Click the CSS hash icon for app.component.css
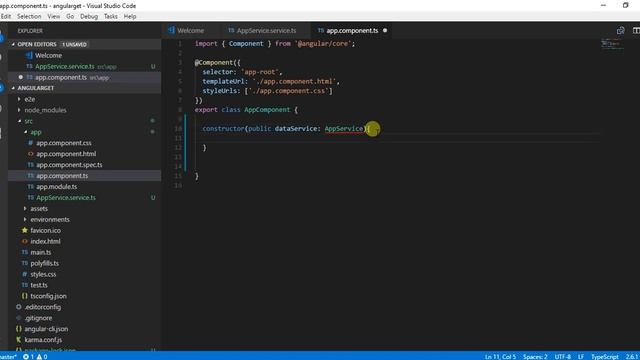This screenshot has width=640, height=360. [31, 143]
